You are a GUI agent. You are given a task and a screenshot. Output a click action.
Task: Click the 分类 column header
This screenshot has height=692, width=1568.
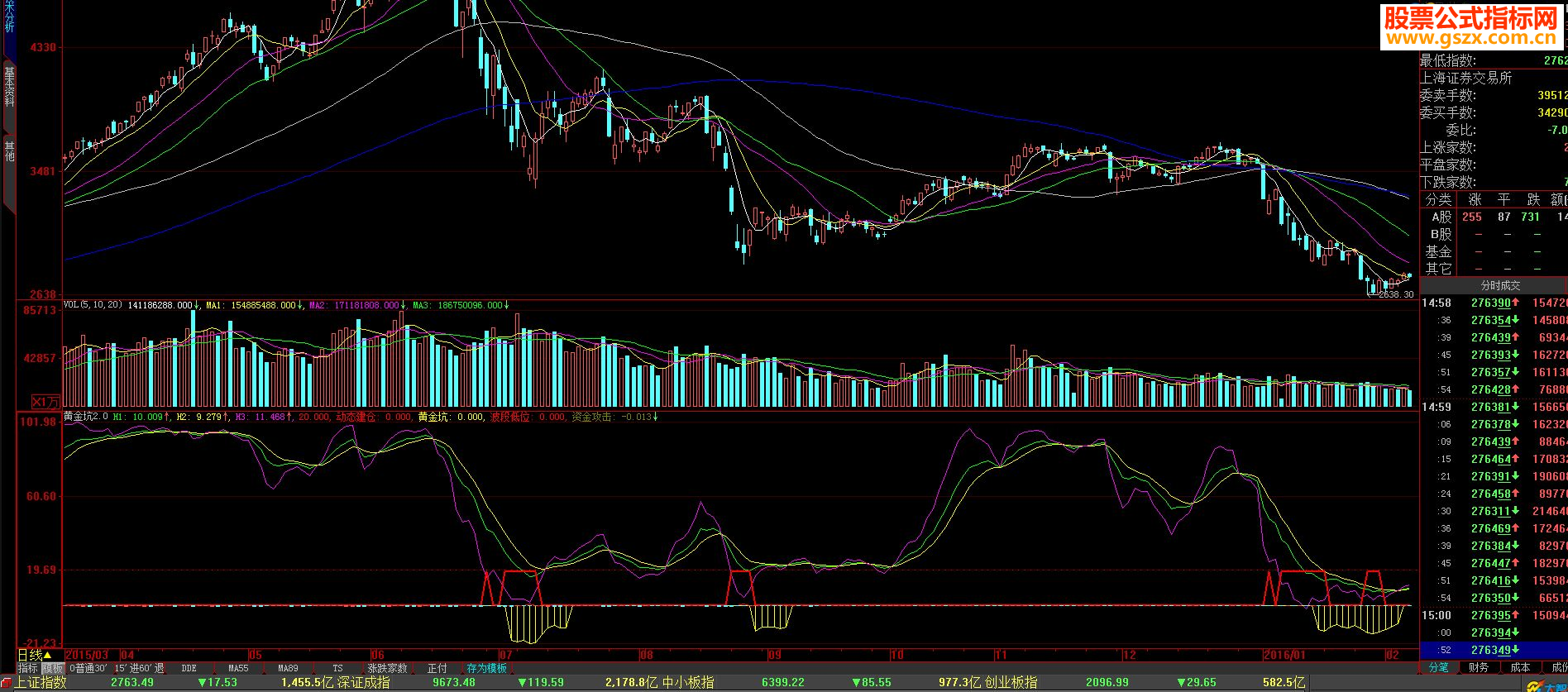1438,199
